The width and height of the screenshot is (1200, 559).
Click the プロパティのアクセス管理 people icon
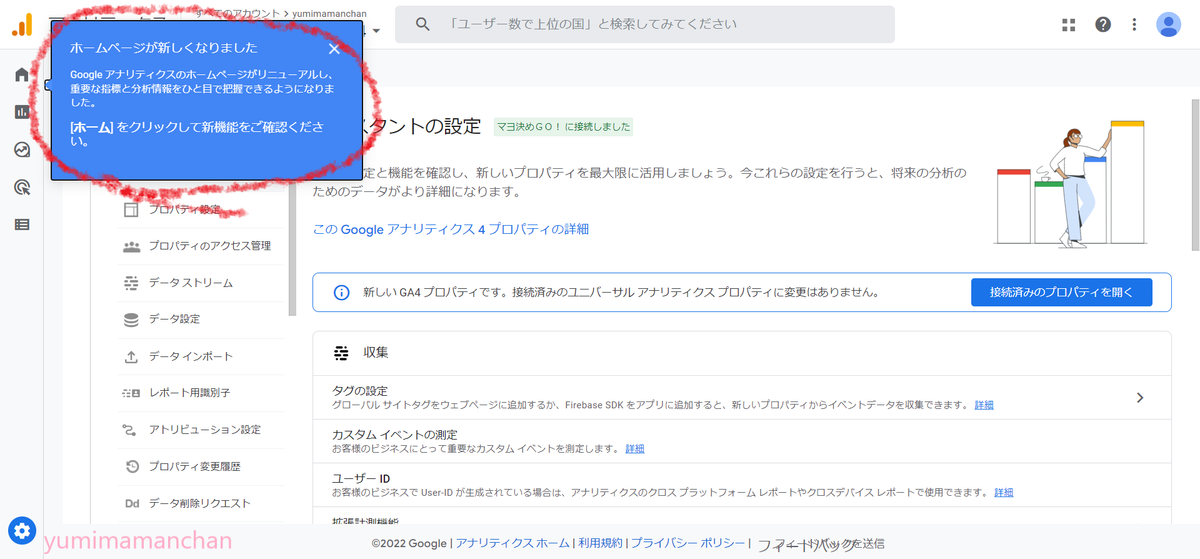[131, 246]
